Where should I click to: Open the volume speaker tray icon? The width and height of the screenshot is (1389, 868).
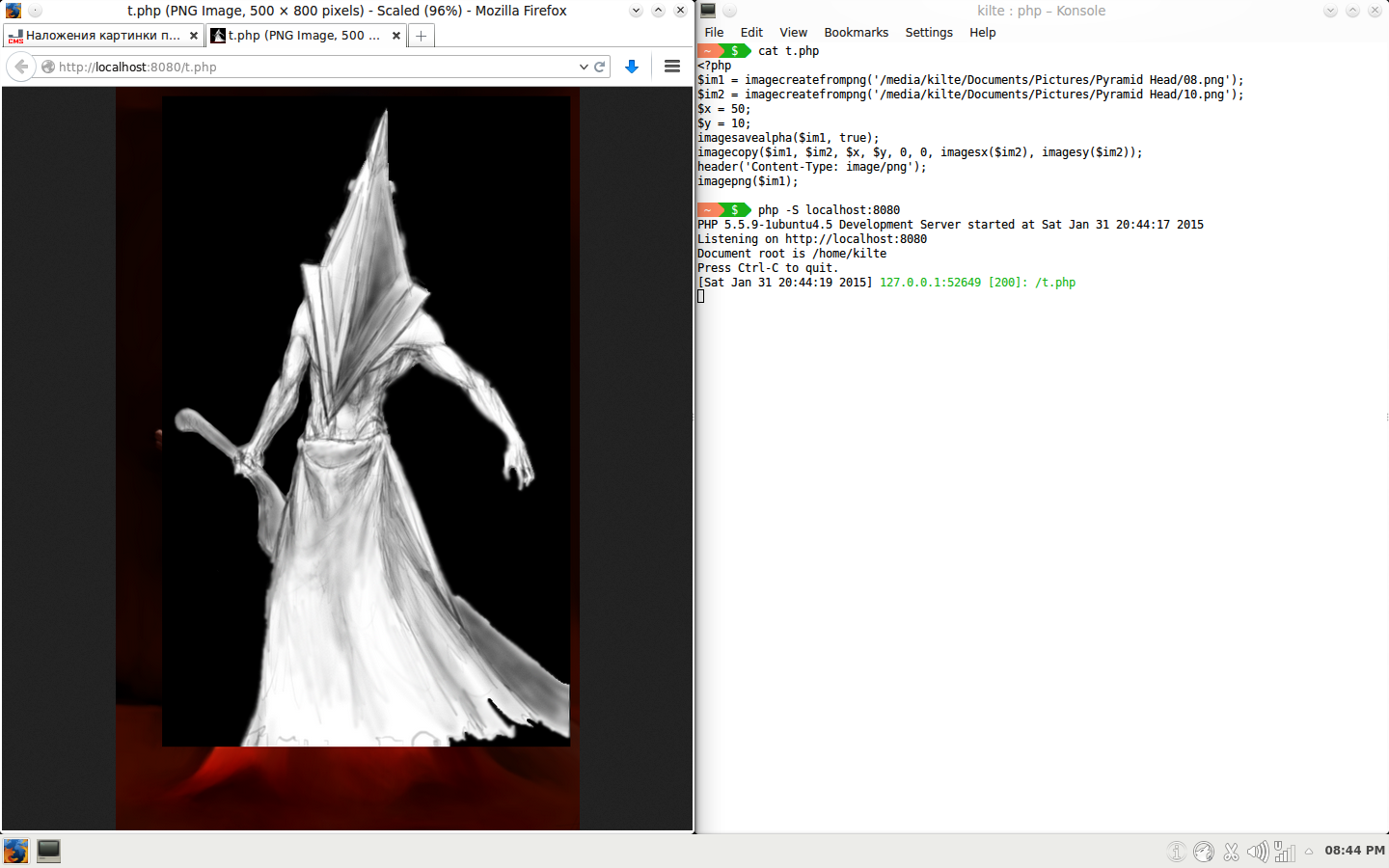(x=1257, y=852)
